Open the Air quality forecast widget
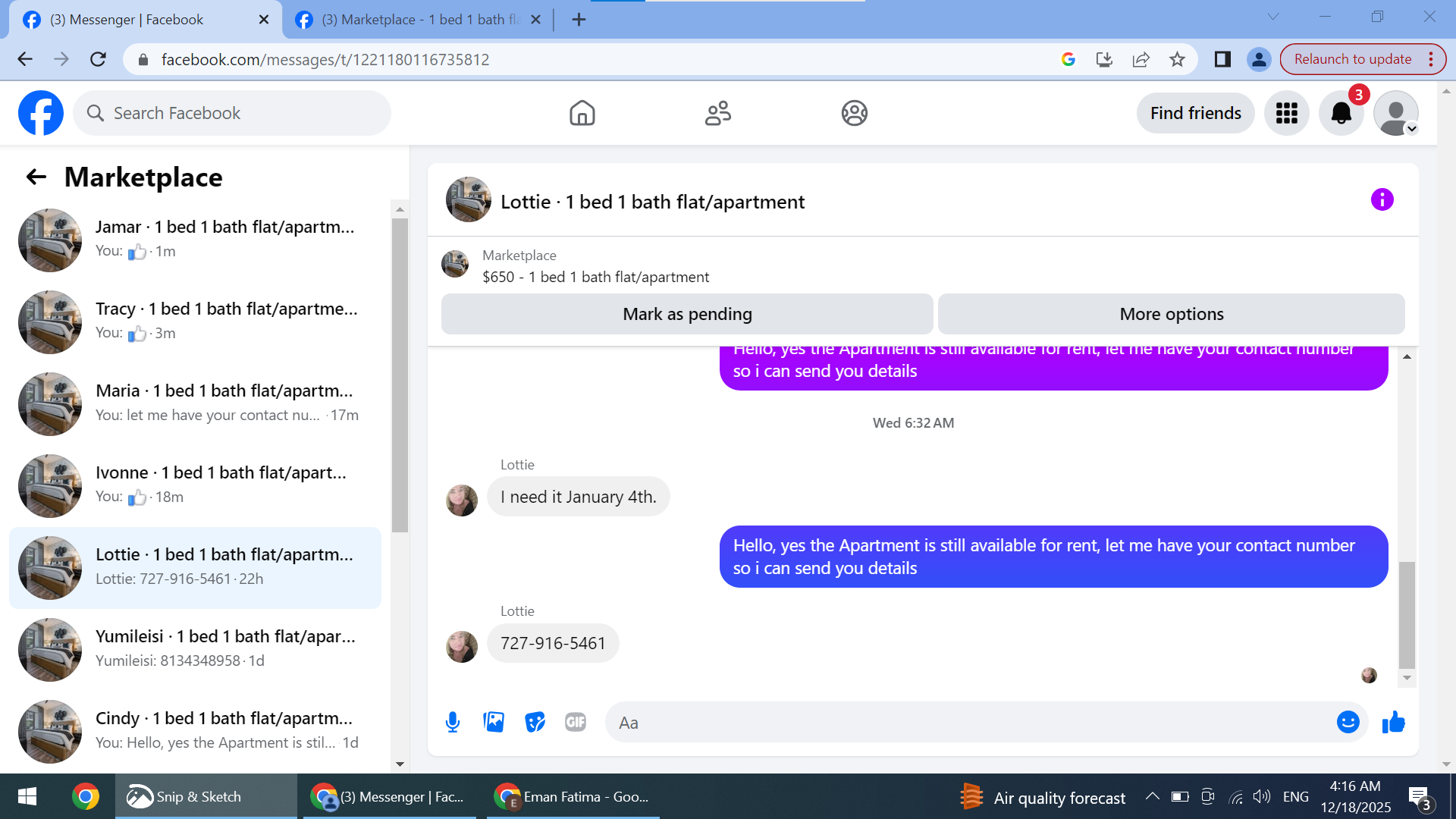Screen dimensions: 1456x819 (x=1042, y=797)
